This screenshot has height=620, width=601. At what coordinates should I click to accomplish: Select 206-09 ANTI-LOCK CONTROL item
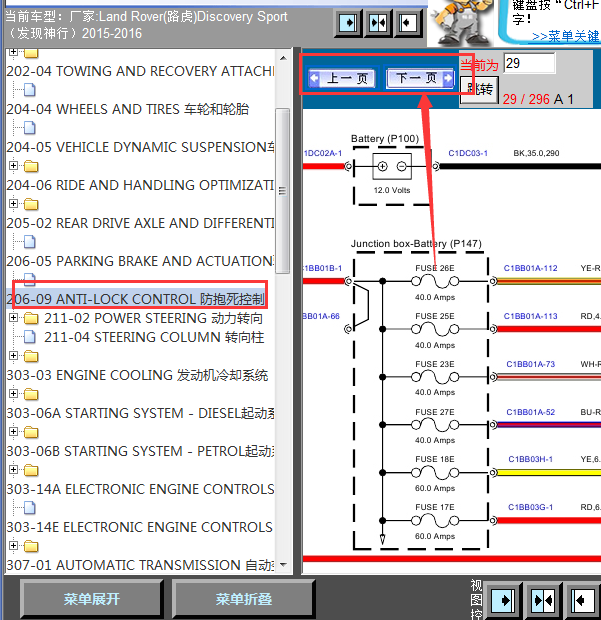click(136, 299)
